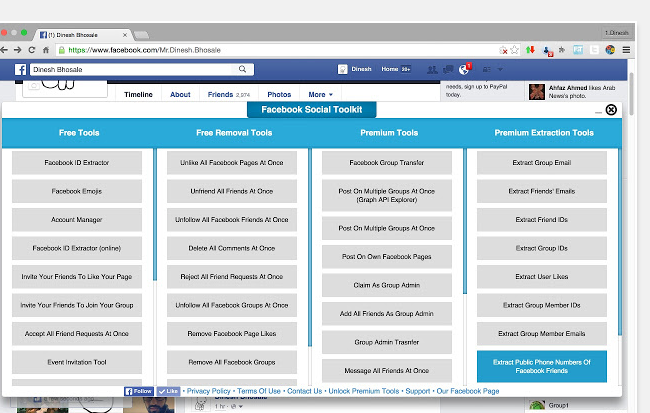650x413 pixels.
Task: Click Unfollow All Facebook Groups At Once
Action: pyautogui.click(x=232, y=305)
